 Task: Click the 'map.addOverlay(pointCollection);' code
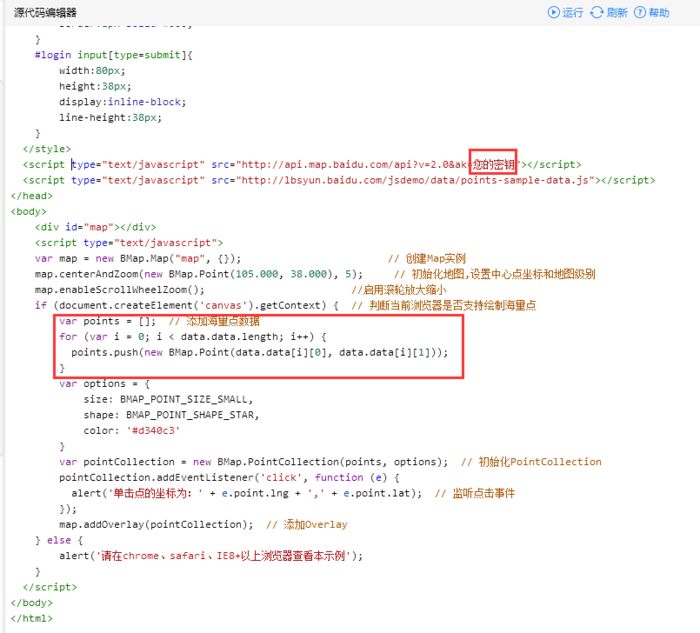click(x=156, y=524)
